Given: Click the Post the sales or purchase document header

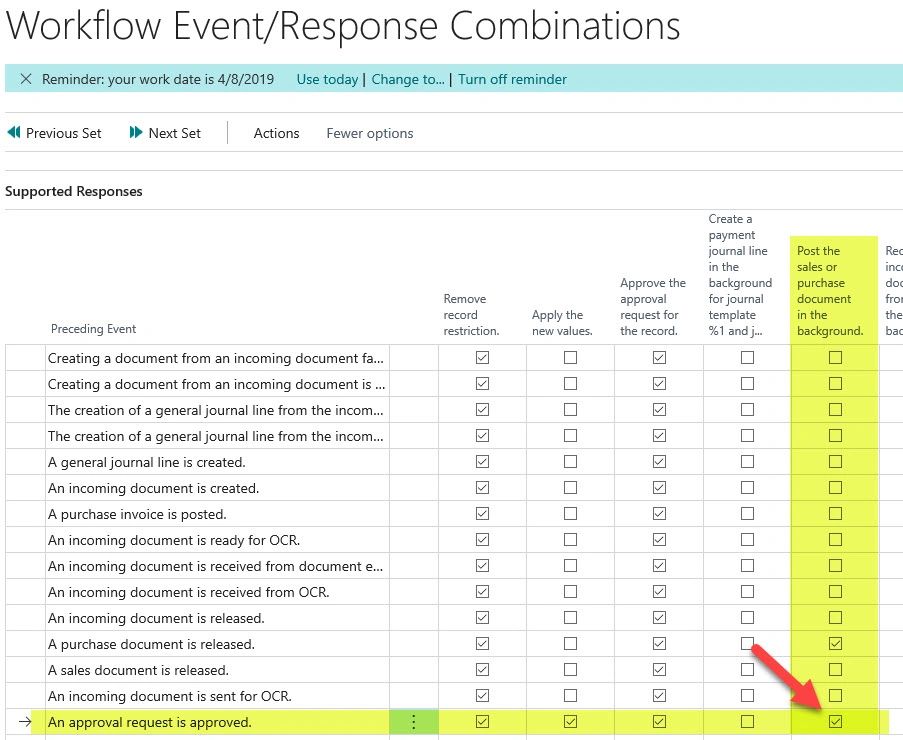Looking at the screenshot, I should (x=829, y=290).
